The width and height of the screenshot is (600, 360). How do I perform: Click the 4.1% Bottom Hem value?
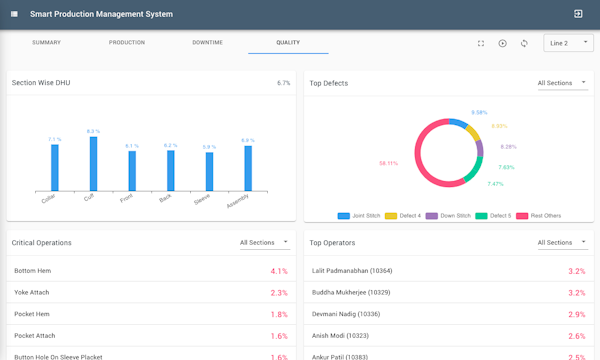click(279, 271)
